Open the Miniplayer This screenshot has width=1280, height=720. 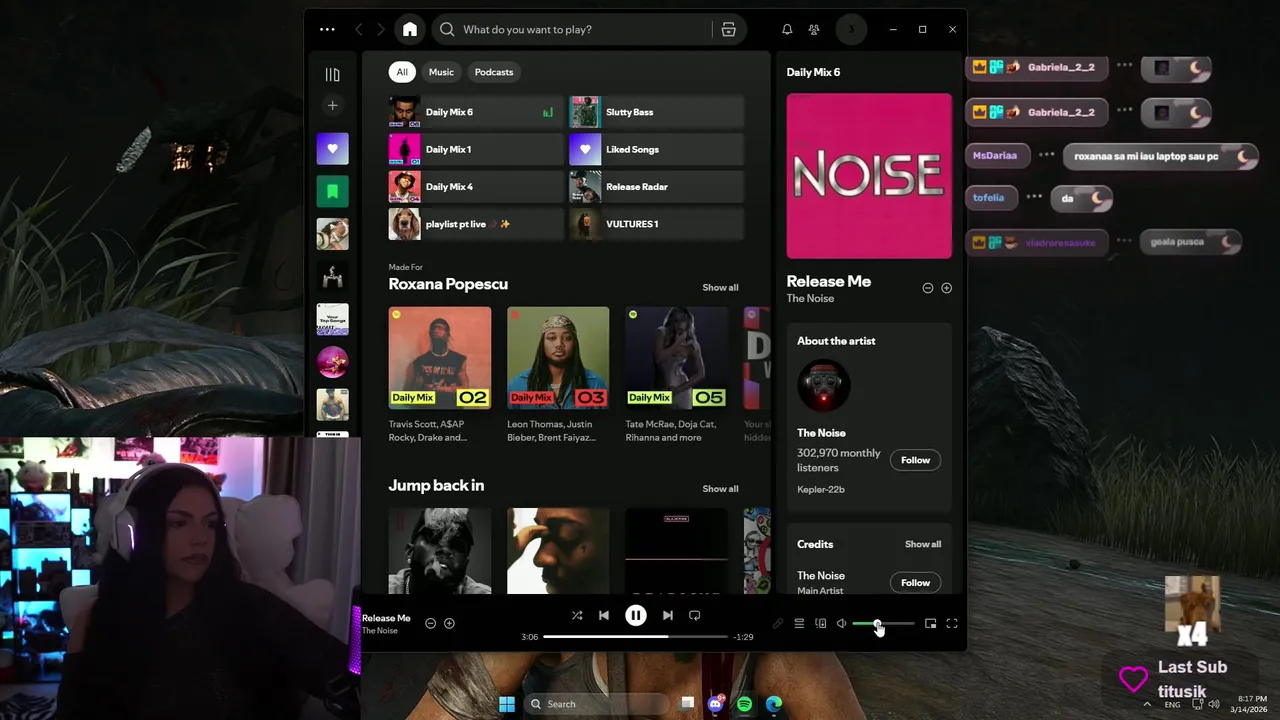(930, 624)
